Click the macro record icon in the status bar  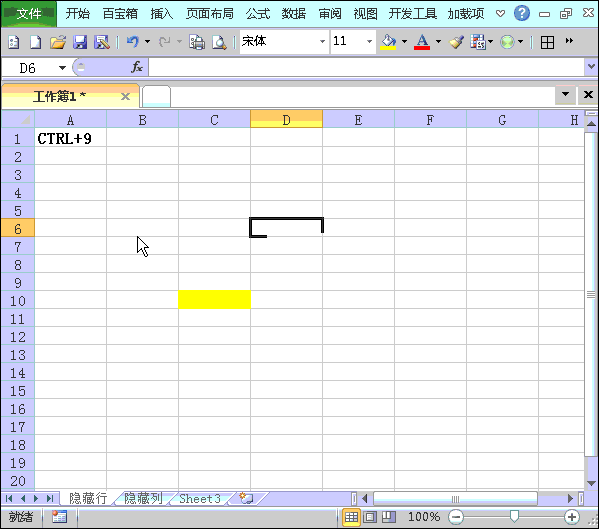59,517
